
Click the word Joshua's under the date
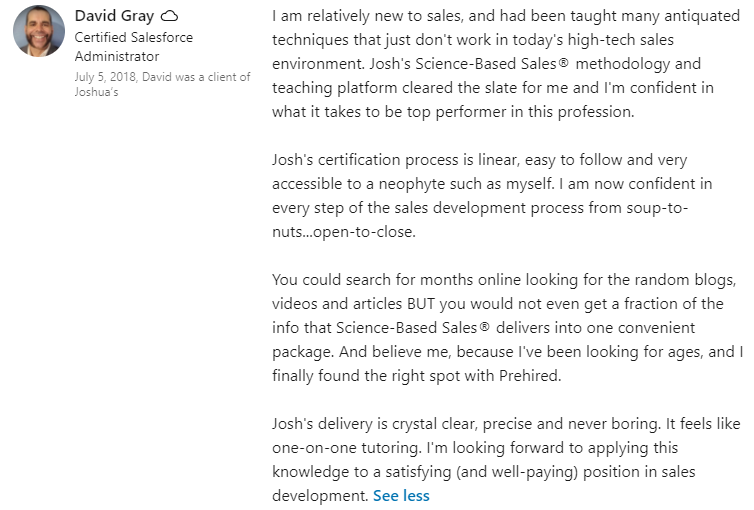[97, 91]
